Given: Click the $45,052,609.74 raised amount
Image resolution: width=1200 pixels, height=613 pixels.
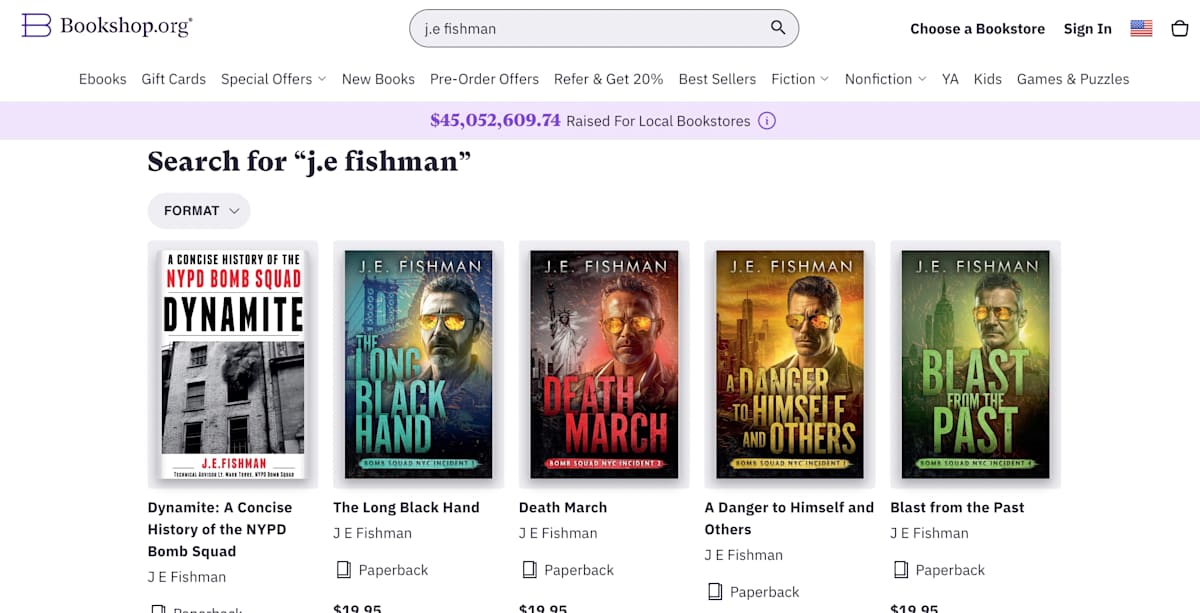Looking at the screenshot, I should click(495, 120).
